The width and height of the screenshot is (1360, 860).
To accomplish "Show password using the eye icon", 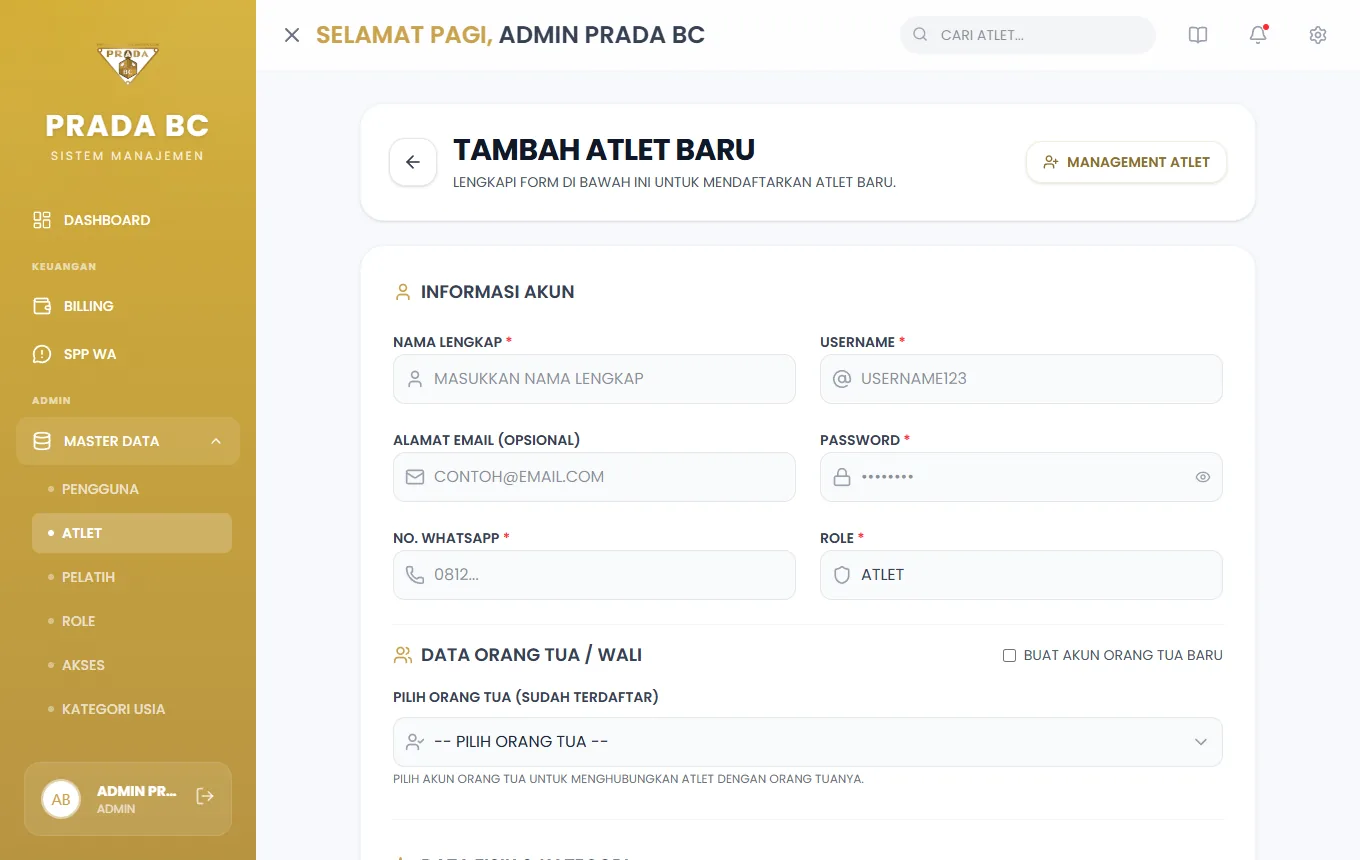I will 1203,477.
